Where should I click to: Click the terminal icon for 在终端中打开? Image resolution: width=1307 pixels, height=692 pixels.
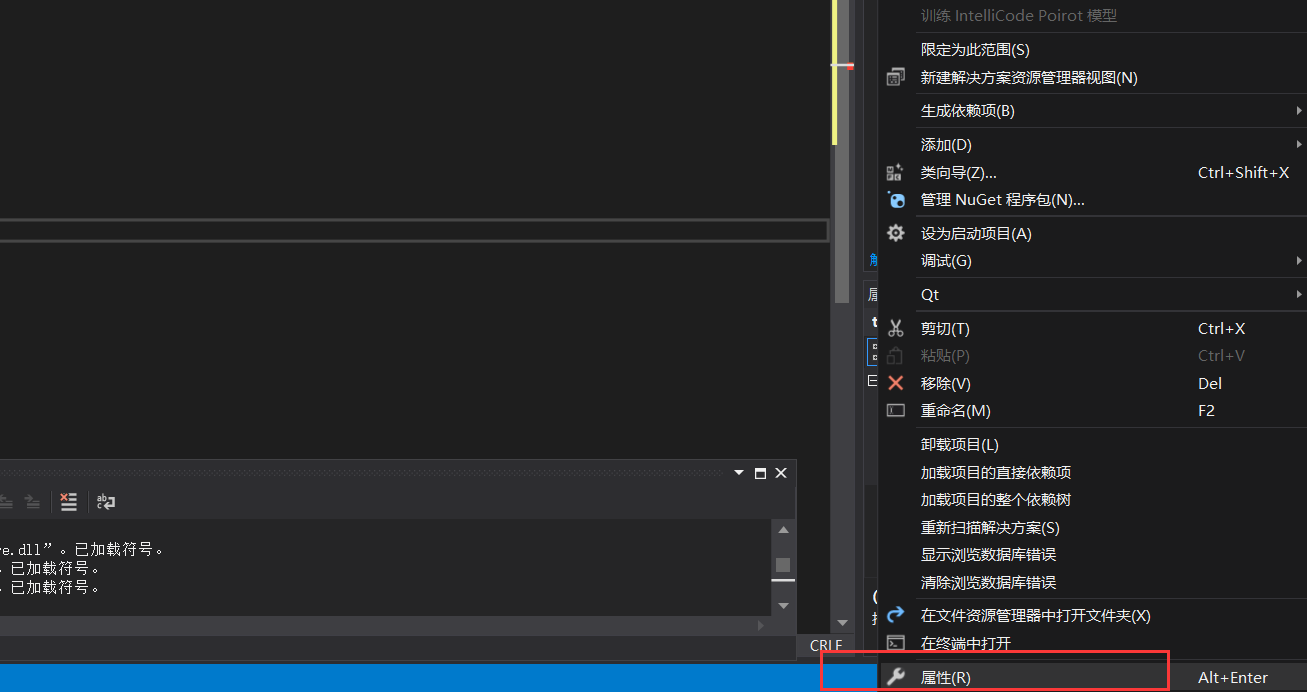[896, 643]
